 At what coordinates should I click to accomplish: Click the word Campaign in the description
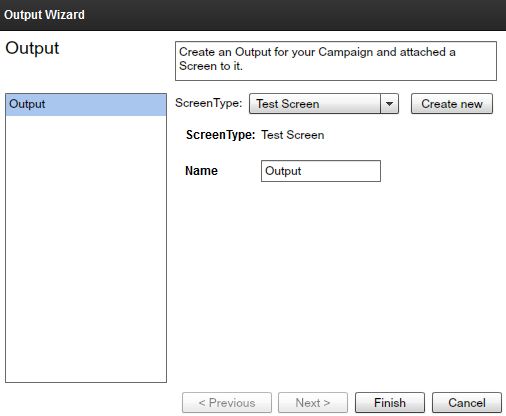point(345,53)
